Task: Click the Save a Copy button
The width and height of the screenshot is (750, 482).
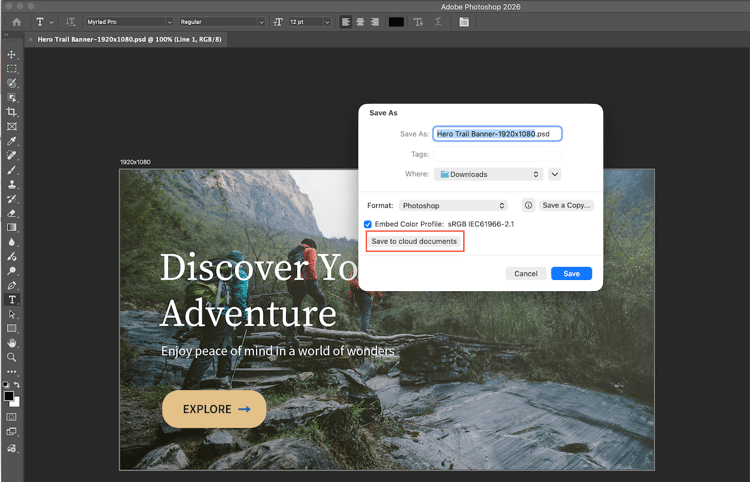Action: click(x=566, y=205)
